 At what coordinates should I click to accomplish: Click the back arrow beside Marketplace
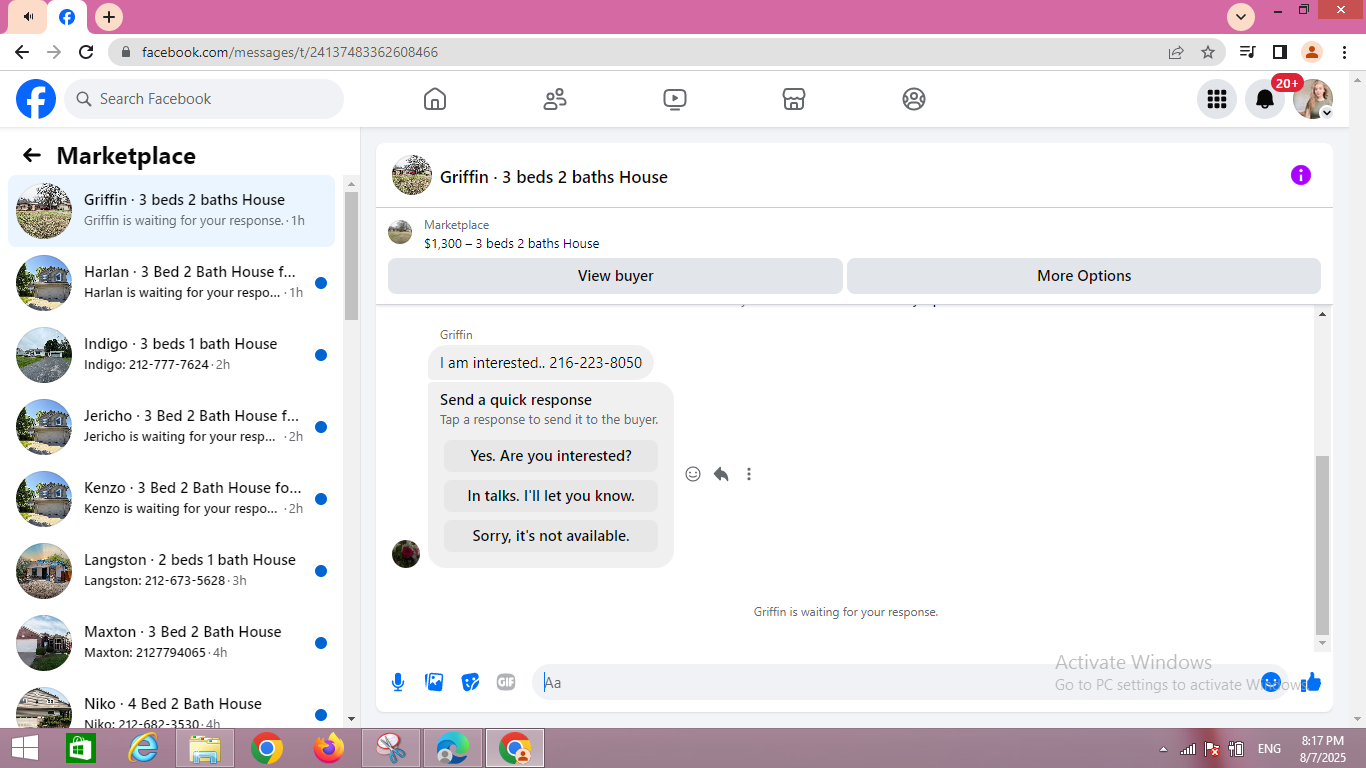(32, 155)
